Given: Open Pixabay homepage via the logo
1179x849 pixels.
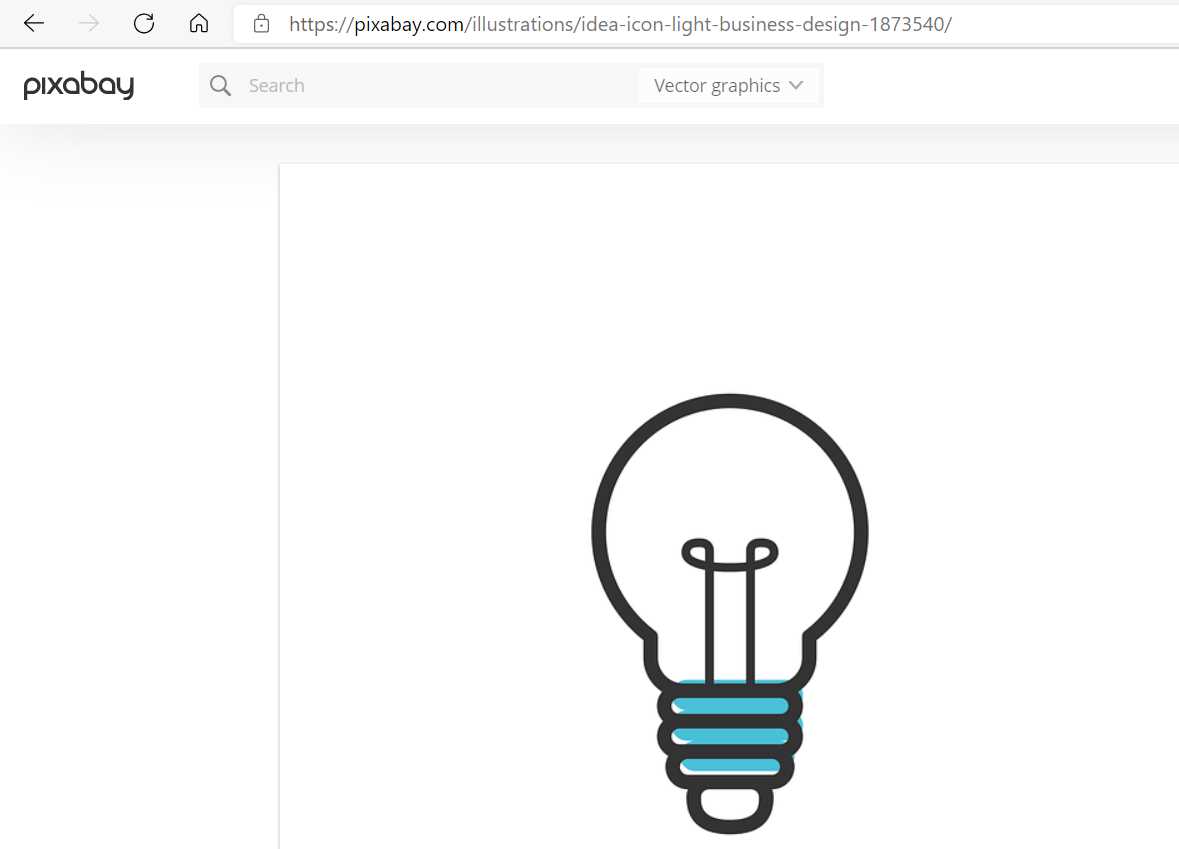Looking at the screenshot, I should [79, 85].
